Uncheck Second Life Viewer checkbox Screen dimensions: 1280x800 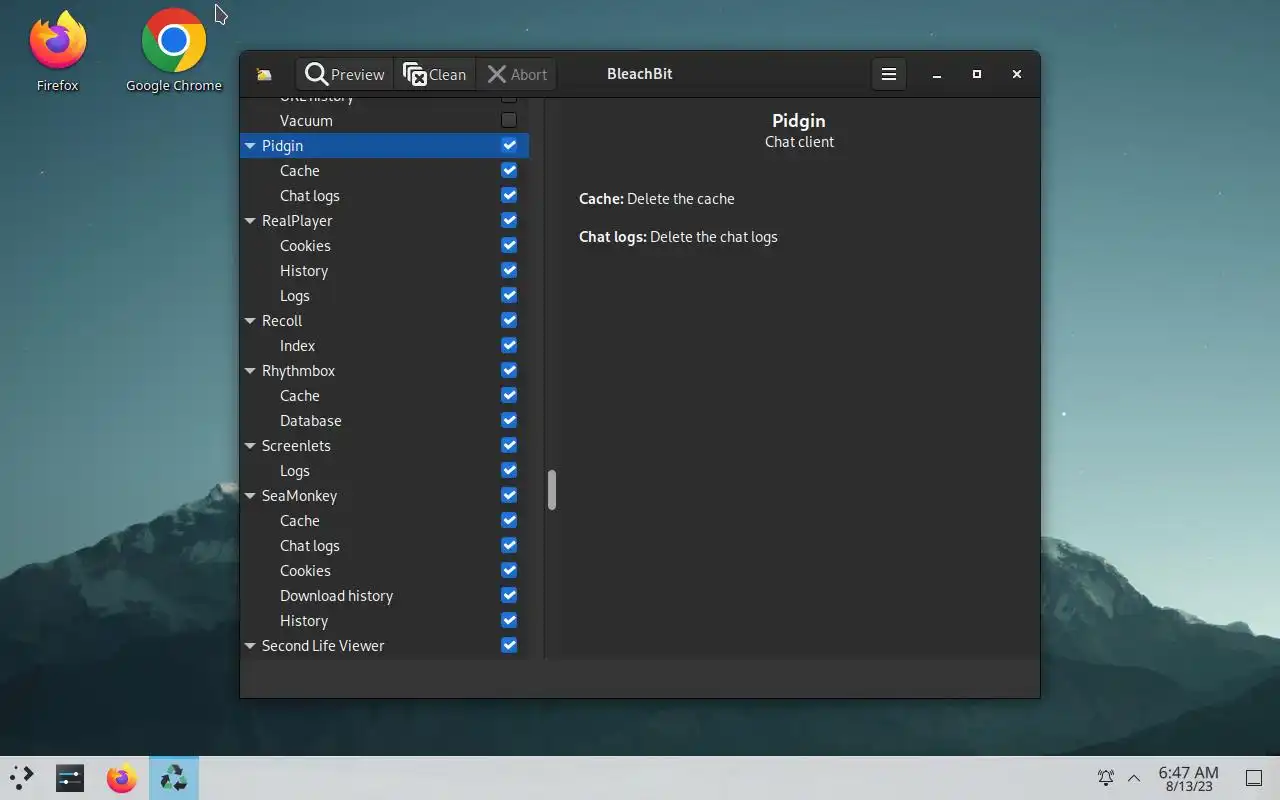click(x=509, y=645)
